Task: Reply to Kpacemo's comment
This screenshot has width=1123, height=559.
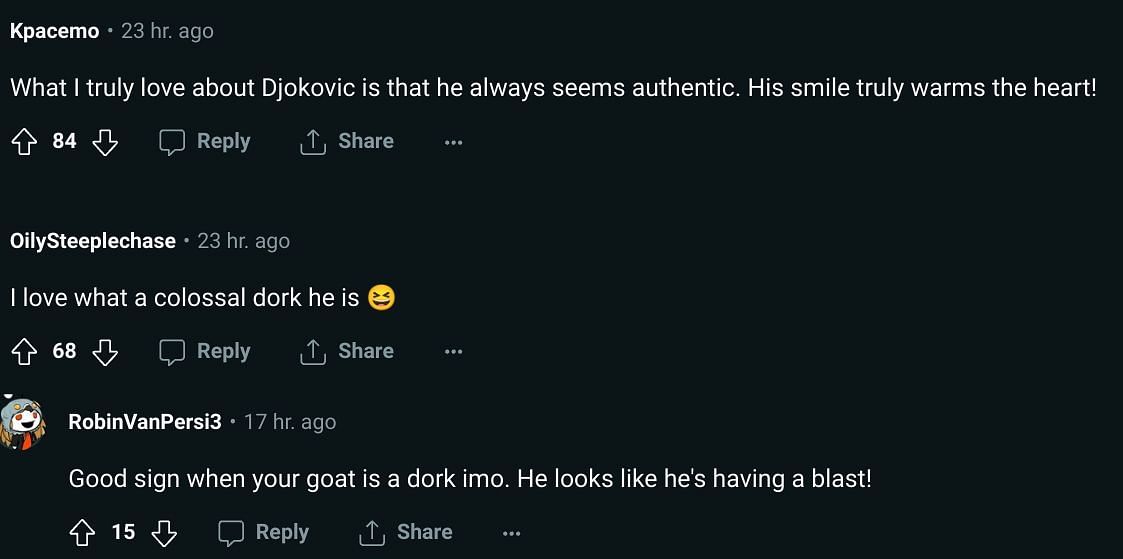Action: (x=205, y=142)
